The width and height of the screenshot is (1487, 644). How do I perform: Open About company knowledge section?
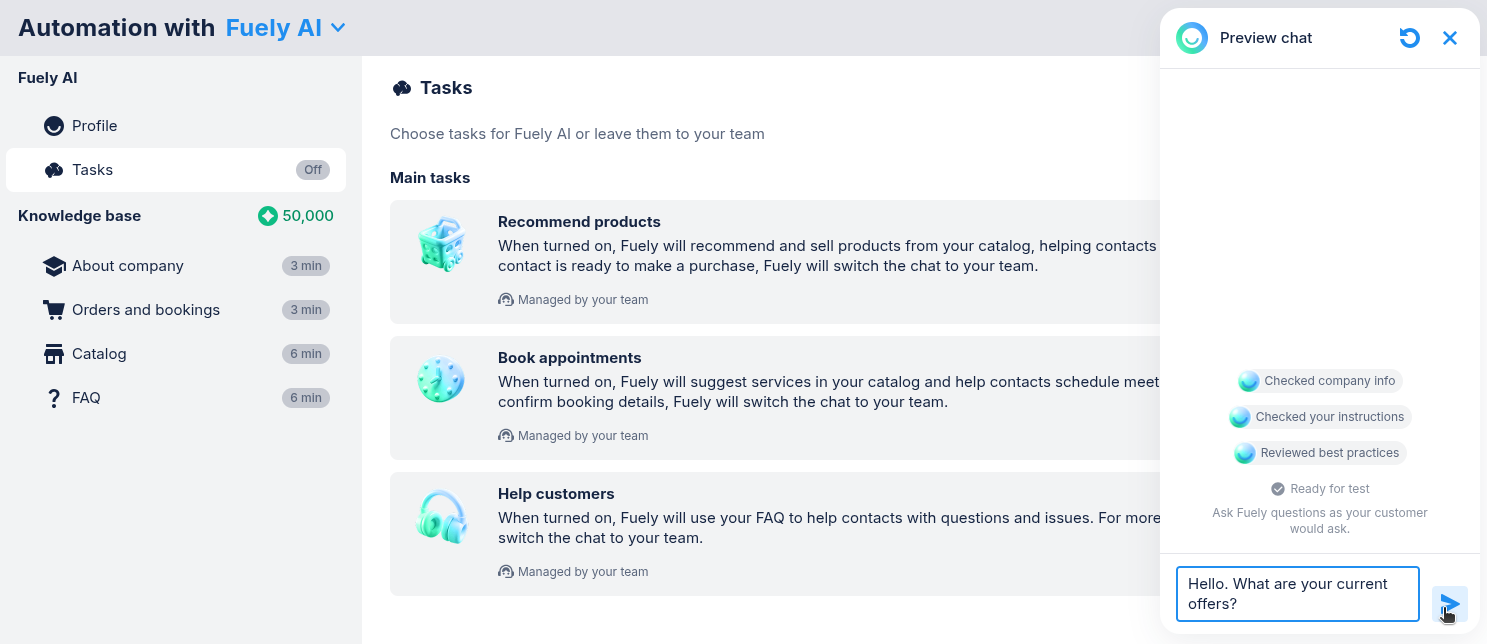tap(128, 266)
